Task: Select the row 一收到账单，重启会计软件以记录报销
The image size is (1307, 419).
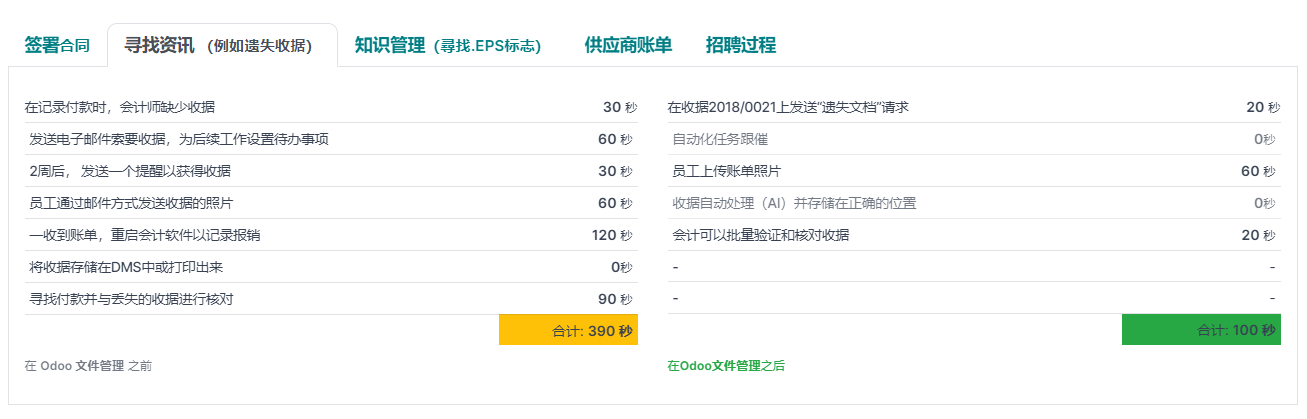Action: pyautogui.click(x=331, y=235)
